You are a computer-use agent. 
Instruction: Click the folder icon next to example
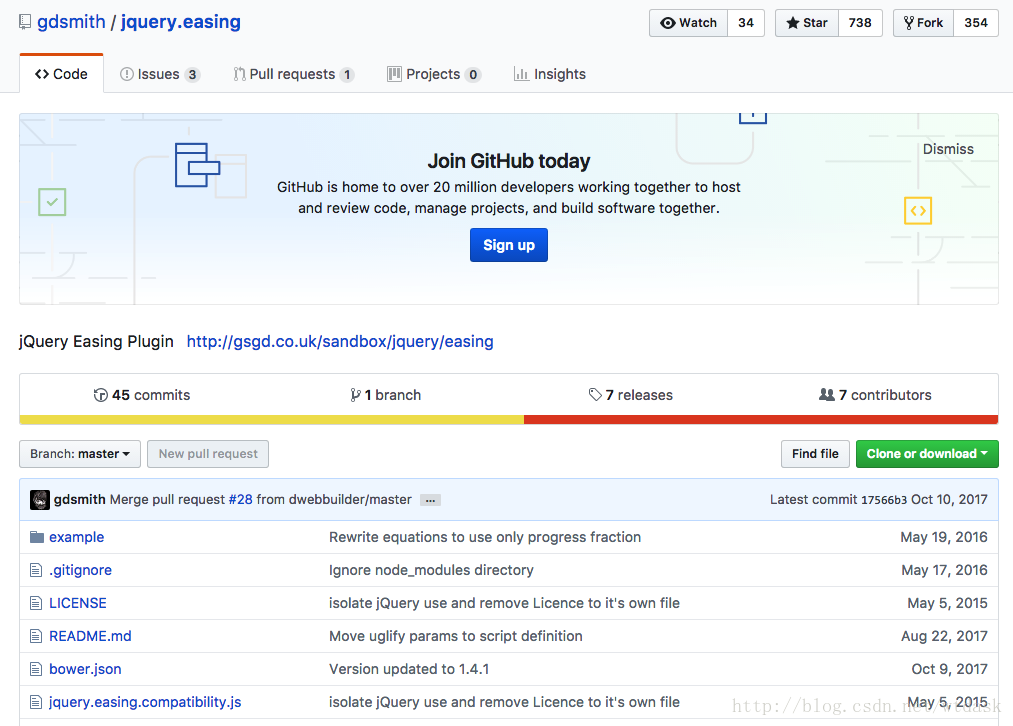37,537
